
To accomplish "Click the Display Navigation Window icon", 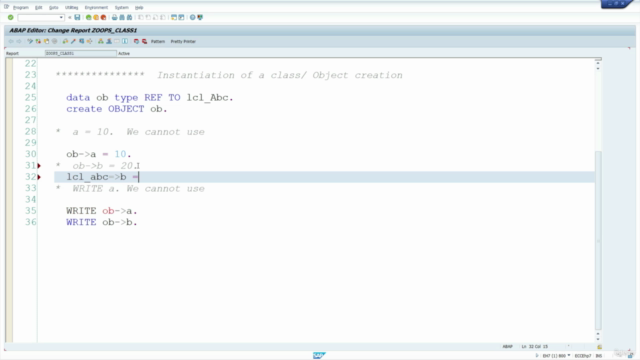I will click(x=109, y=41).
